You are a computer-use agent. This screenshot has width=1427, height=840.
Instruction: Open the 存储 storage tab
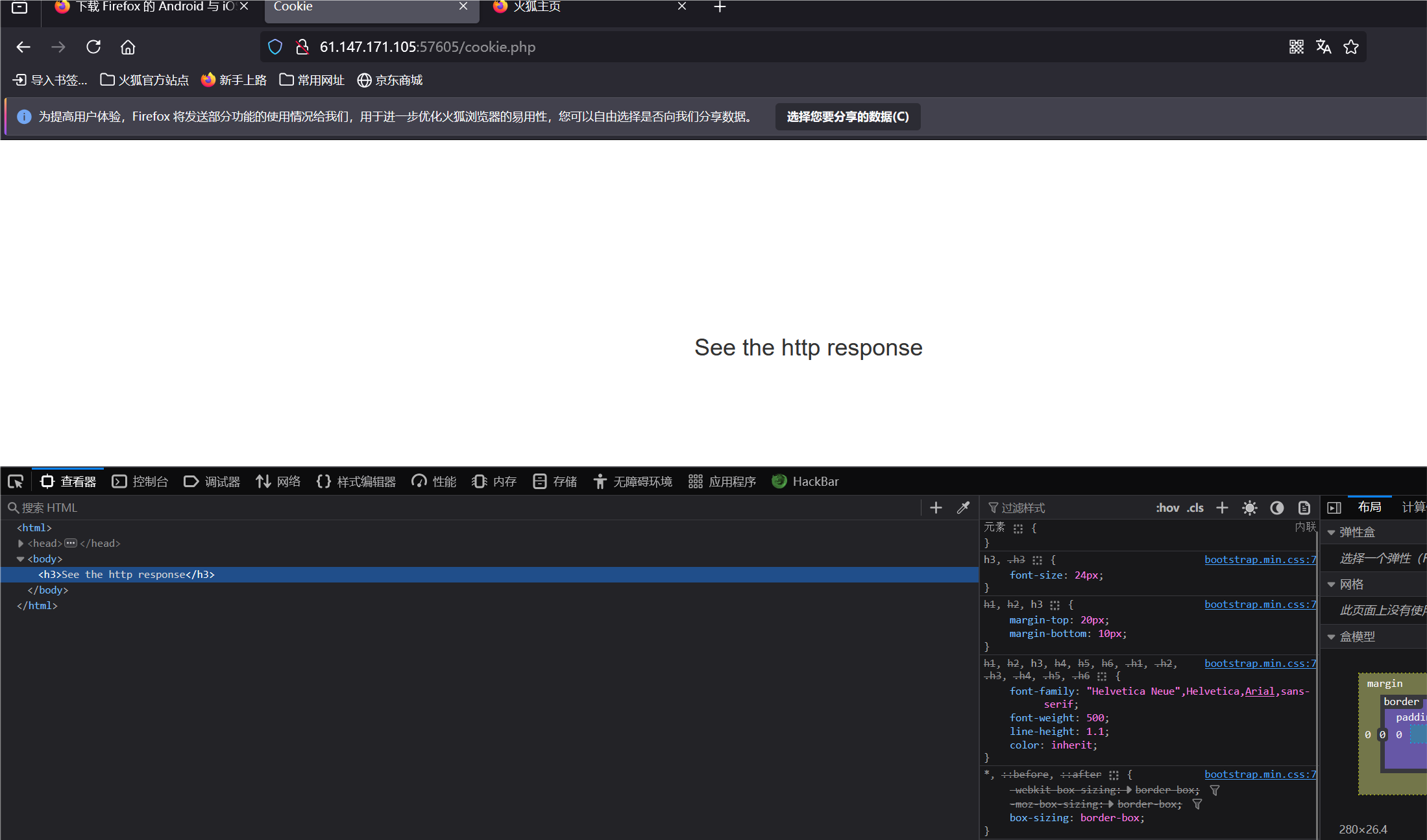coord(555,481)
